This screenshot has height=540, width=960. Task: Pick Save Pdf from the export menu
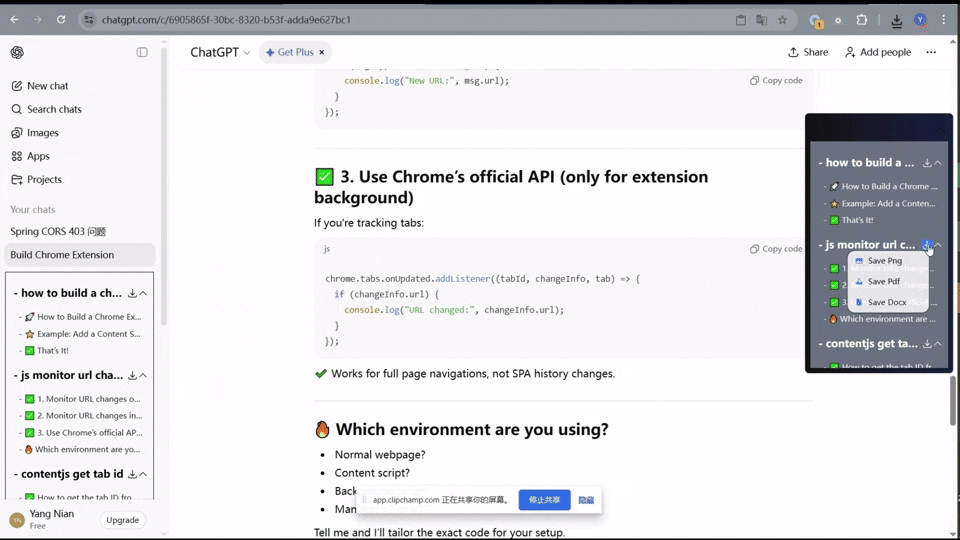click(884, 282)
